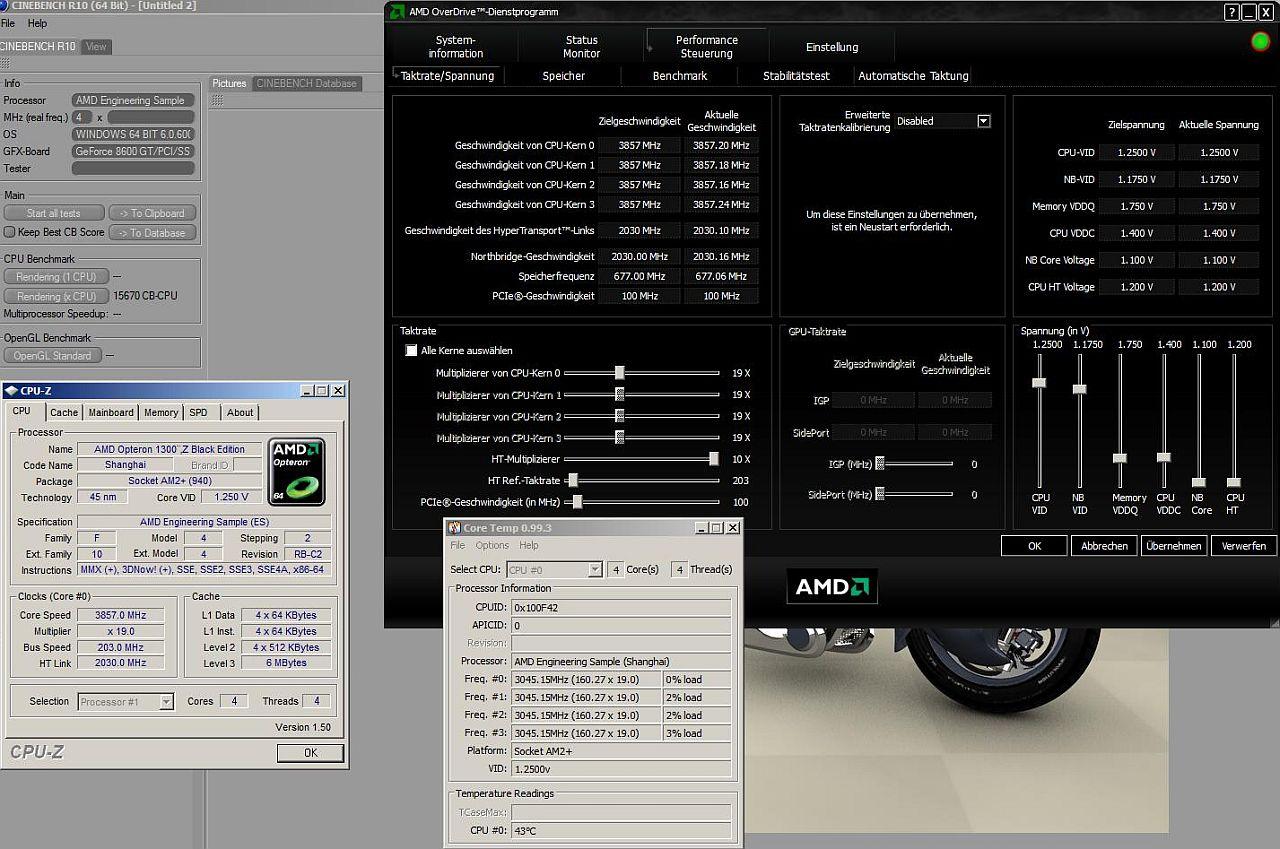Switch to the Mainboard tab in CPU-Z
The height and width of the screenshot is (849, 1280).
(x=111, y=412)
